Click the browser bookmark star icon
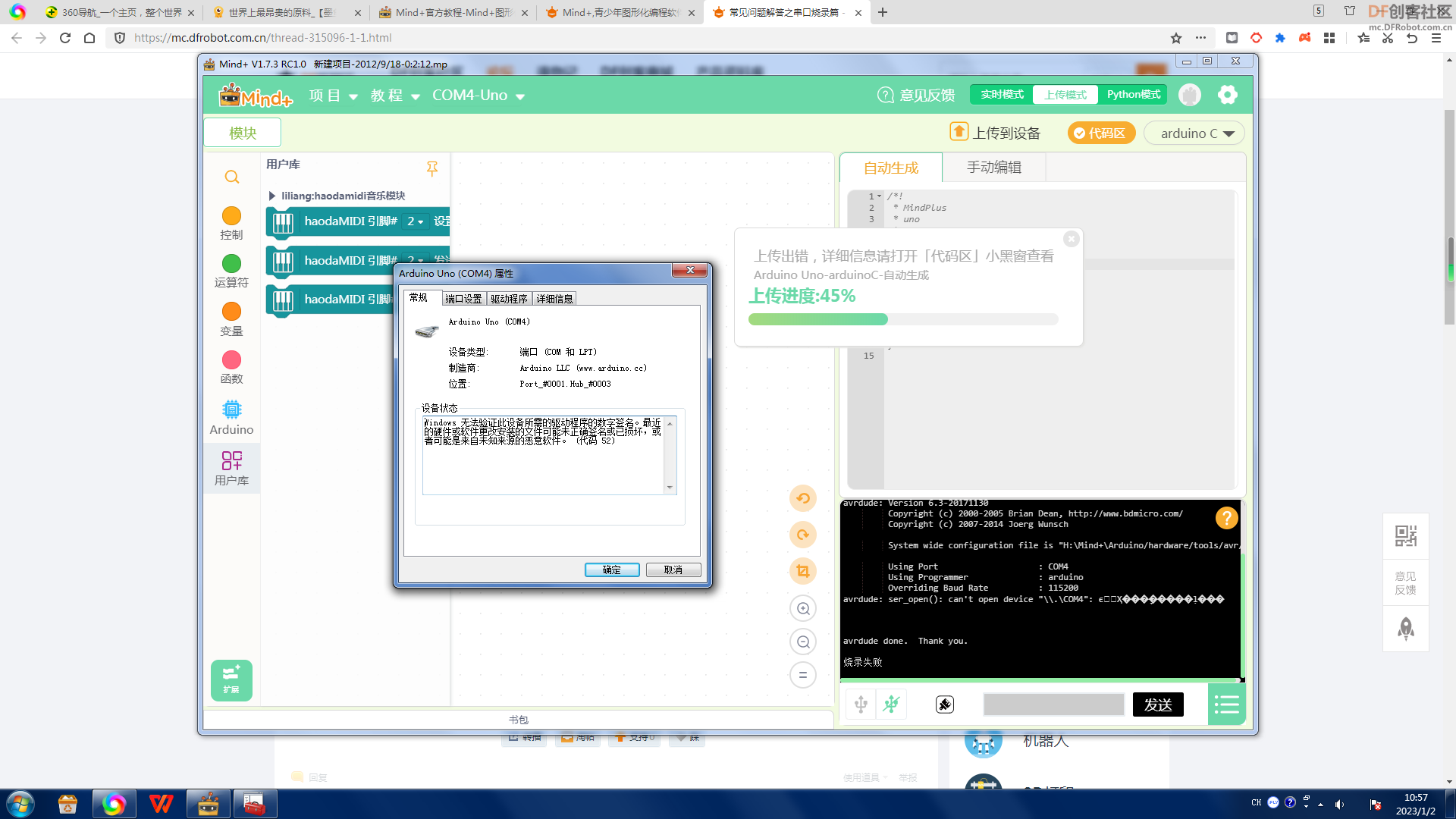Viewport: 1456px width, 819px height. tap(1175, 38)
